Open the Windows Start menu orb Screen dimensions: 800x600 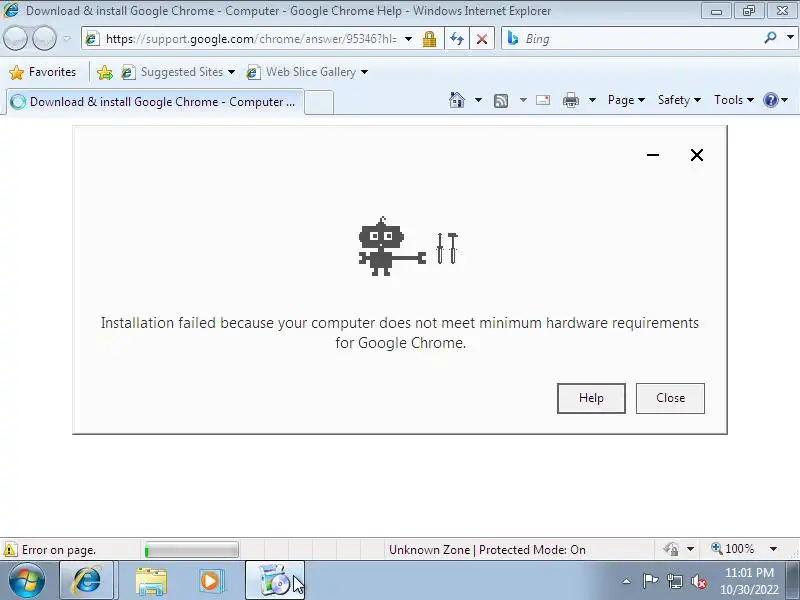tap(27, 581)
